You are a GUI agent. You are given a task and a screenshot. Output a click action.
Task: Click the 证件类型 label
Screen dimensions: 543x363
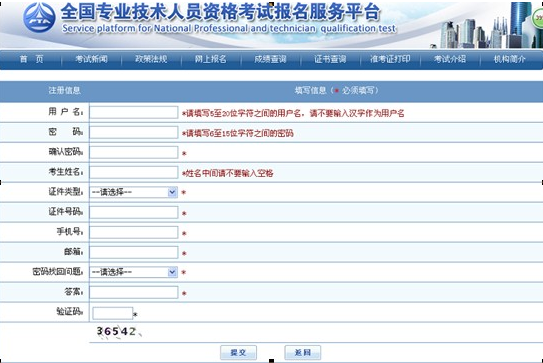[65, 191]
